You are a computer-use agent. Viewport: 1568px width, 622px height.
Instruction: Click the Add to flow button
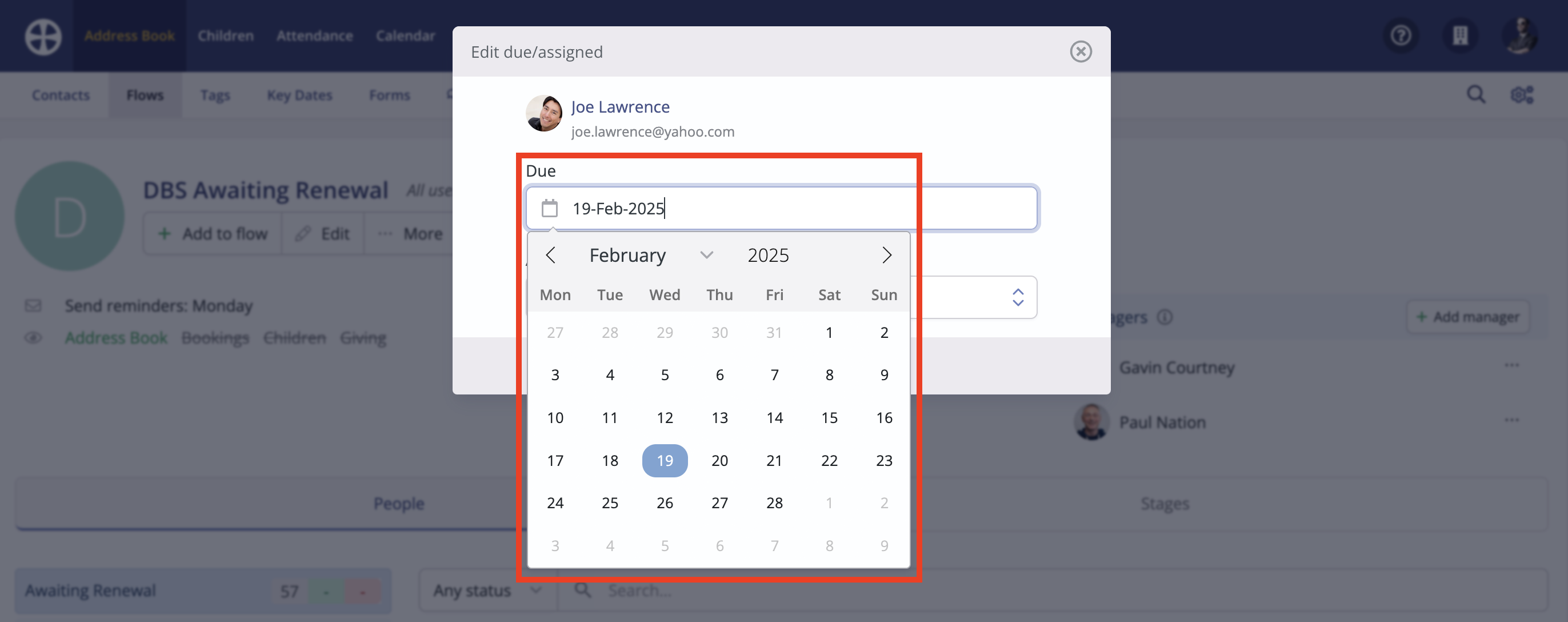pos(213,234)
